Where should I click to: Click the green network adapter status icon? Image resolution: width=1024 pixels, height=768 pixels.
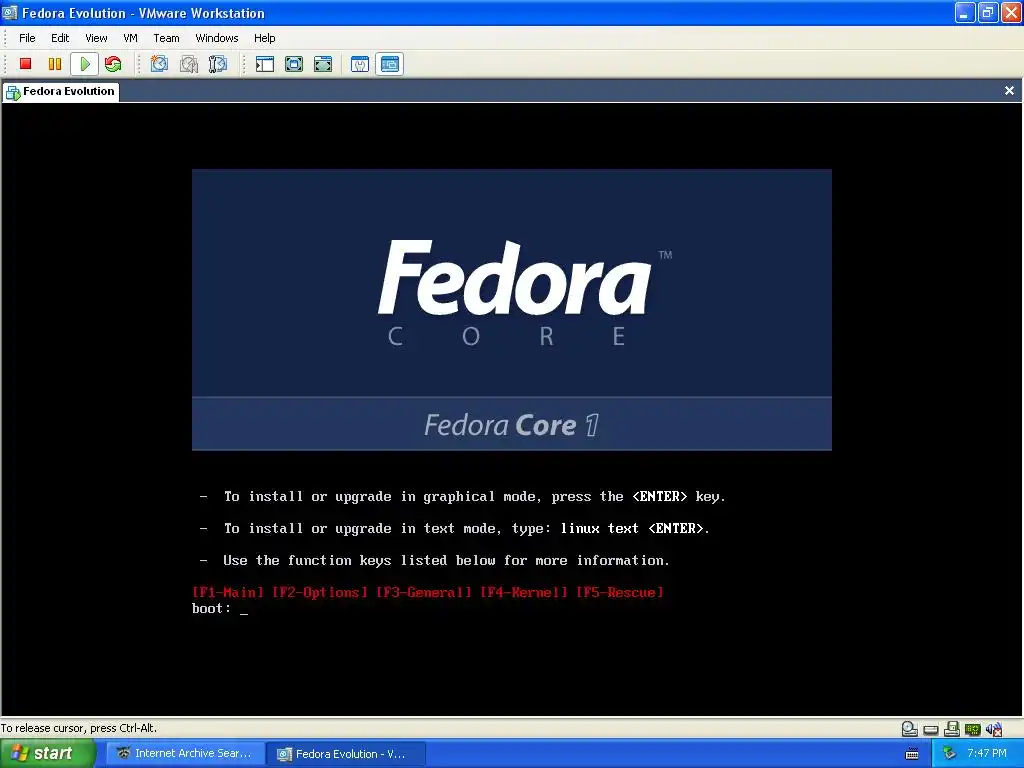click(x=972, y=729)
